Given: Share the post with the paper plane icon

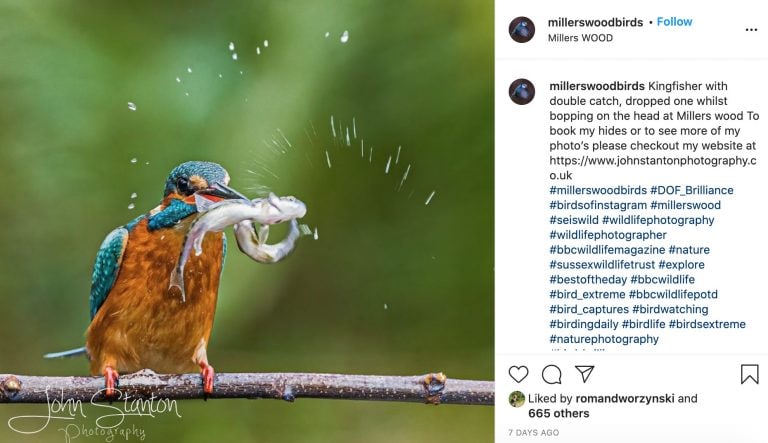Looking at the screenshot, I should (585, 374).
